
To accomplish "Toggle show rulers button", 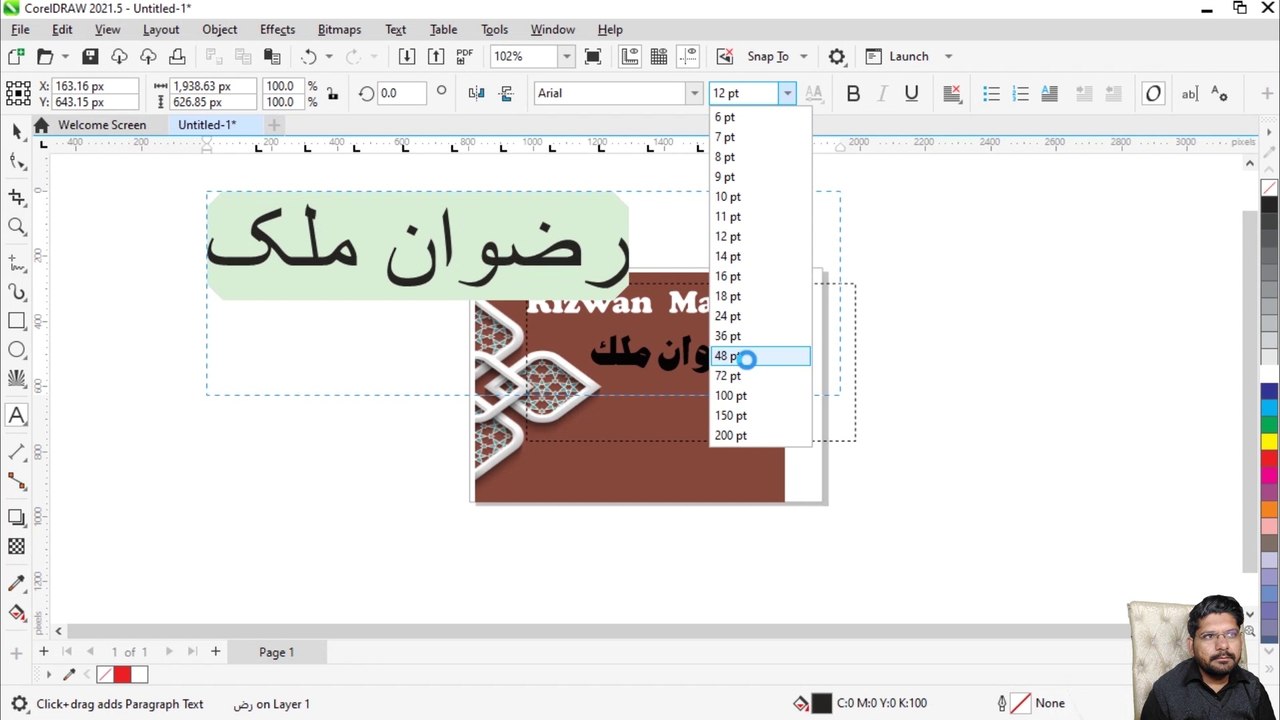I will click(x=629, y=56).
